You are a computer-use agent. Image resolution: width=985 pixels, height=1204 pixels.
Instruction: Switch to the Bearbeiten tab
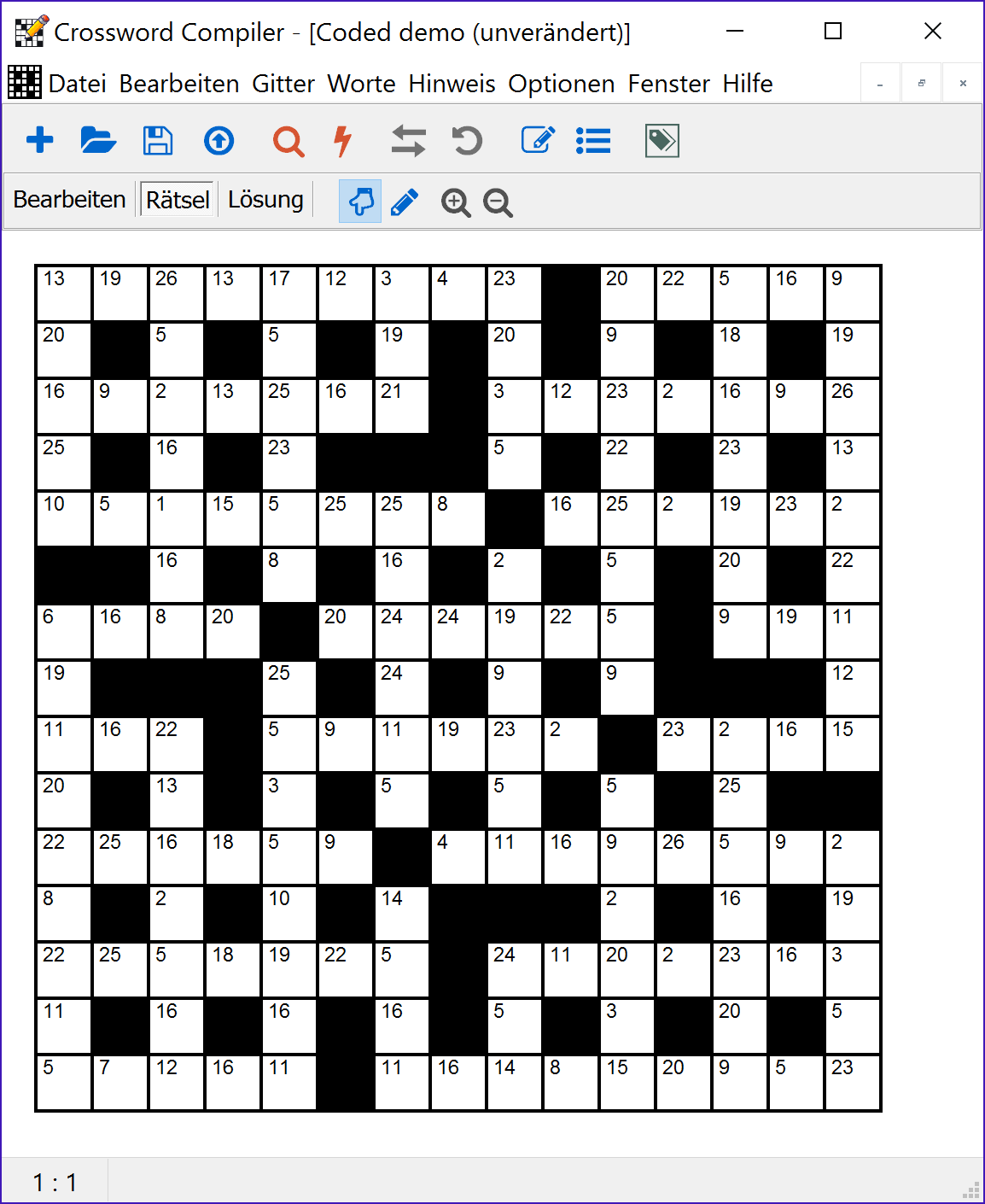[x=69, y=199]
